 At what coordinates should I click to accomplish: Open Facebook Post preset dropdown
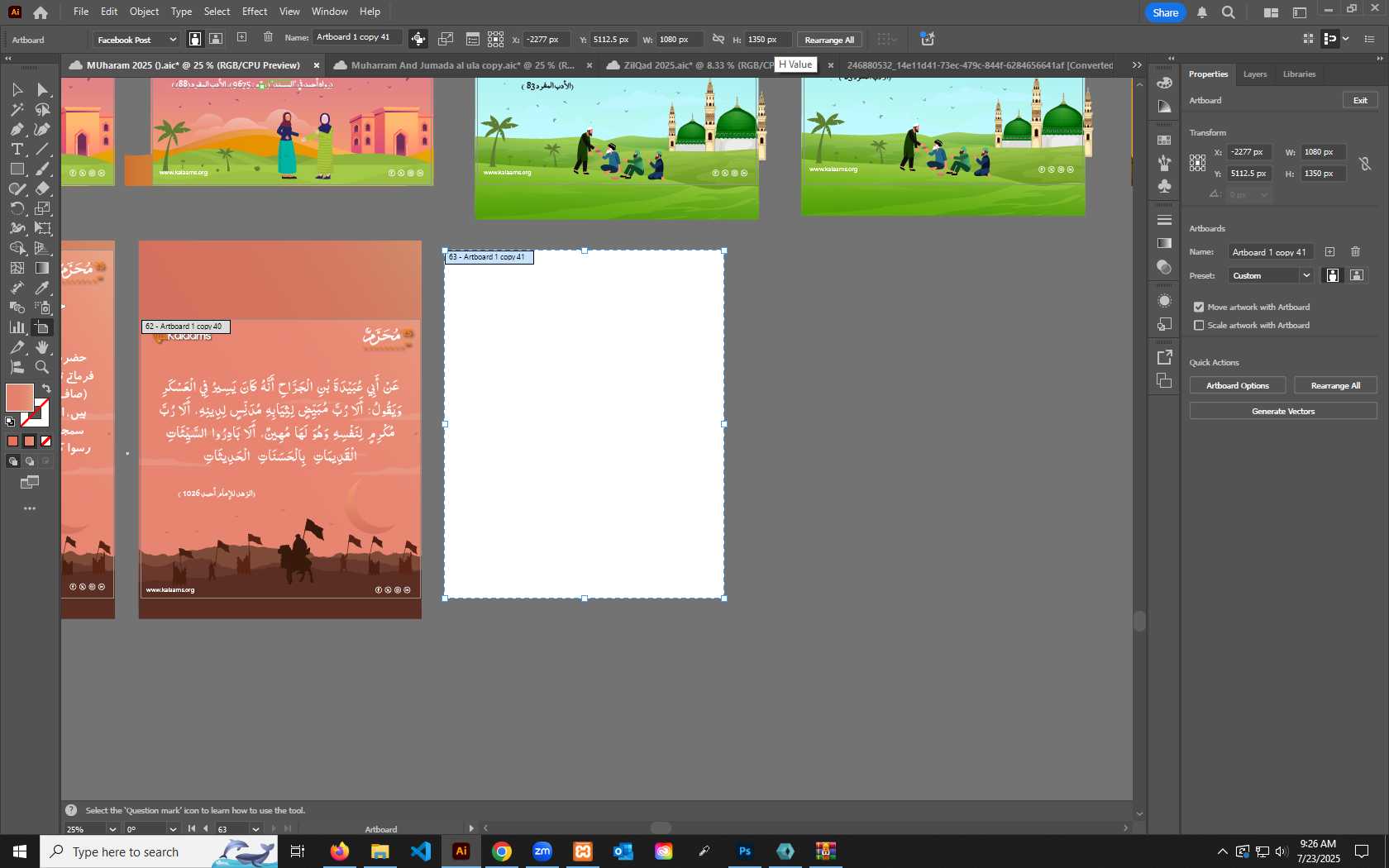136,40
